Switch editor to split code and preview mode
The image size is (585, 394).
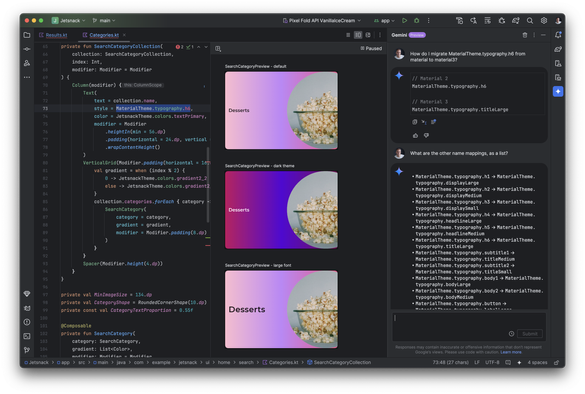click(x=358, y=35)
